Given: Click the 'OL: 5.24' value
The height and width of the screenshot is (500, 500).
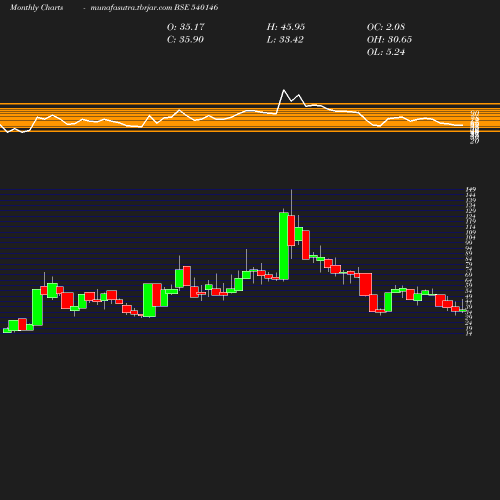Looking at the screenshot, I should (x=386, y=52).
